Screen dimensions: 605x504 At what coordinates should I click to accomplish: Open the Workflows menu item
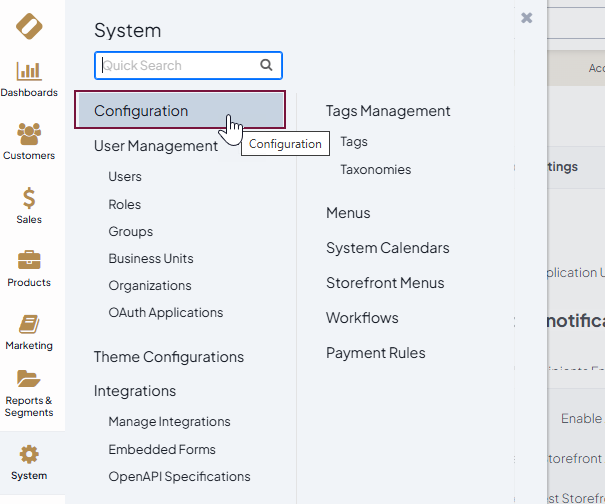click(x=362, y=318)
